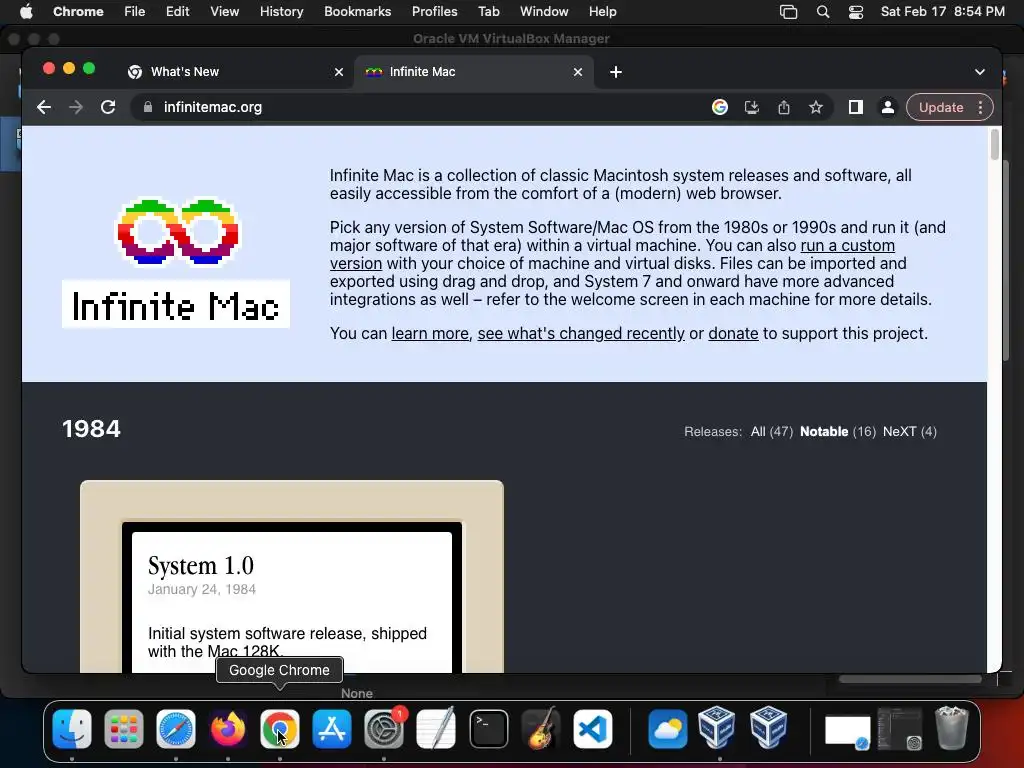Open 'see what's changed recently' link
This screenshot has height=768, width=1024.
click(x=581, y=334)
